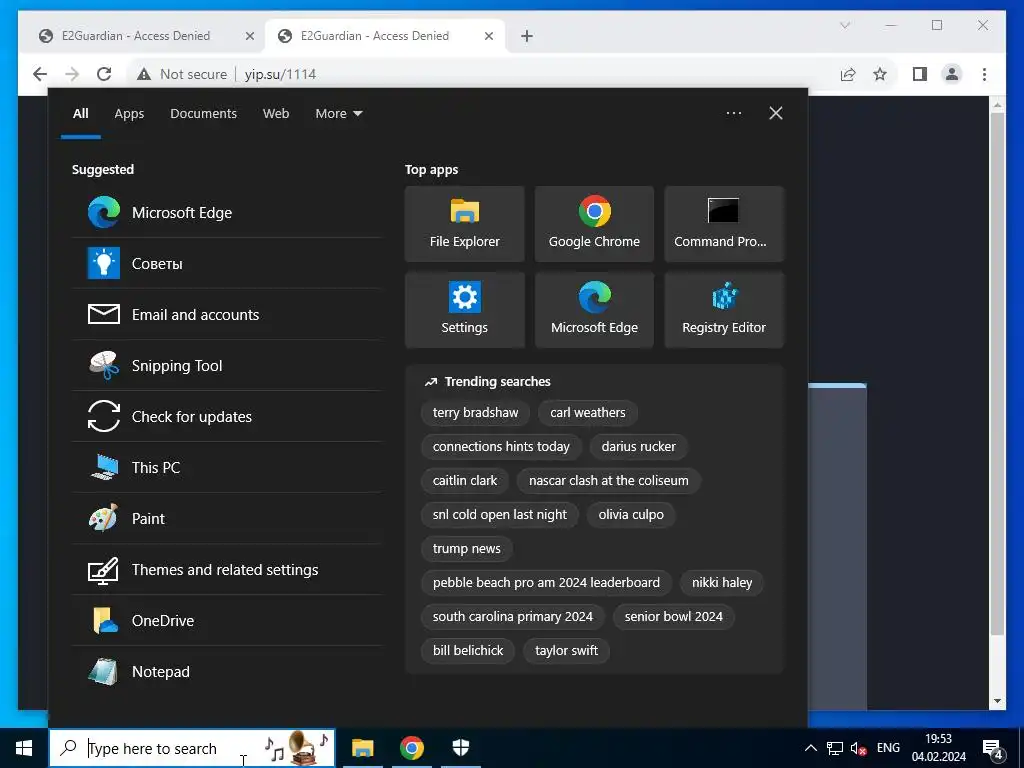Open a new Chrome tab
This screenshot has width=1024, height=768.
point(526,36)
